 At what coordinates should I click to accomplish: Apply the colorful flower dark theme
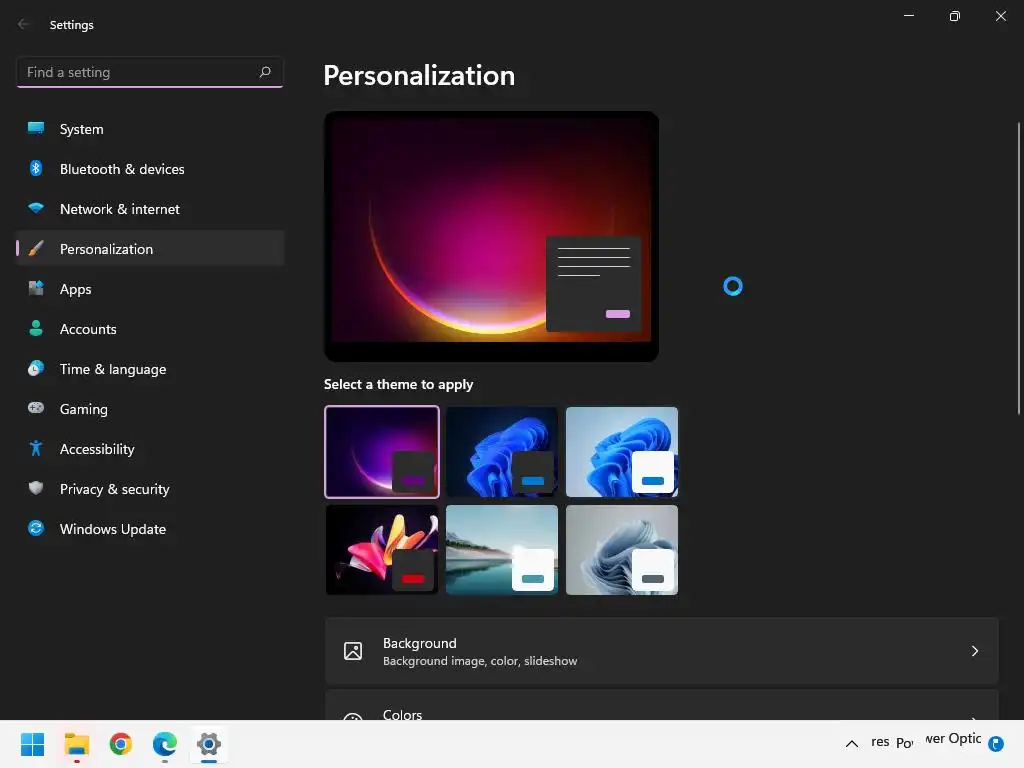click(x=382, y=550)
